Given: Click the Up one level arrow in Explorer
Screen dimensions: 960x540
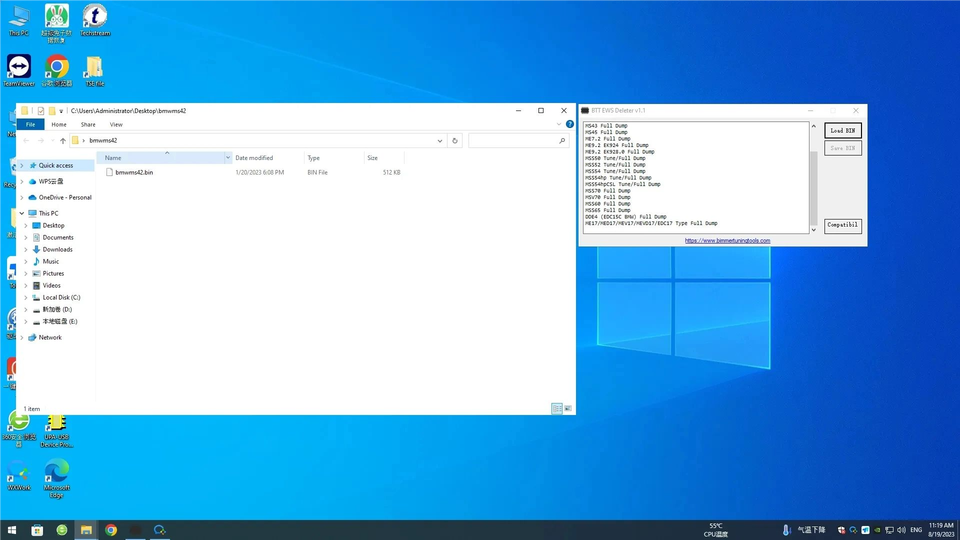Looking at the screenshot, I should point(63,141).
